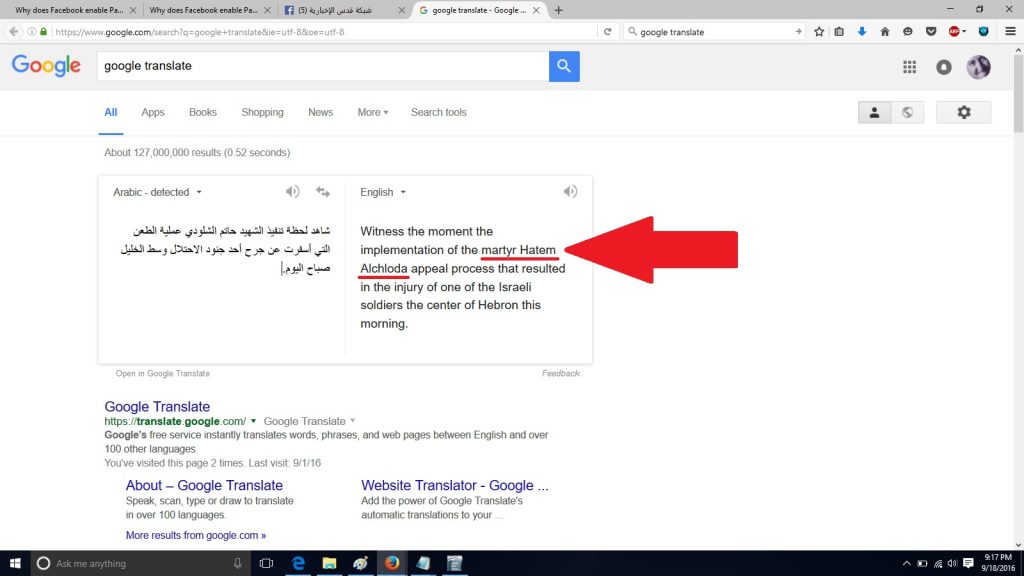The width and height of the screenshot is (1024, 576).
Task: Select the All results tab
Action: point(111,112)
